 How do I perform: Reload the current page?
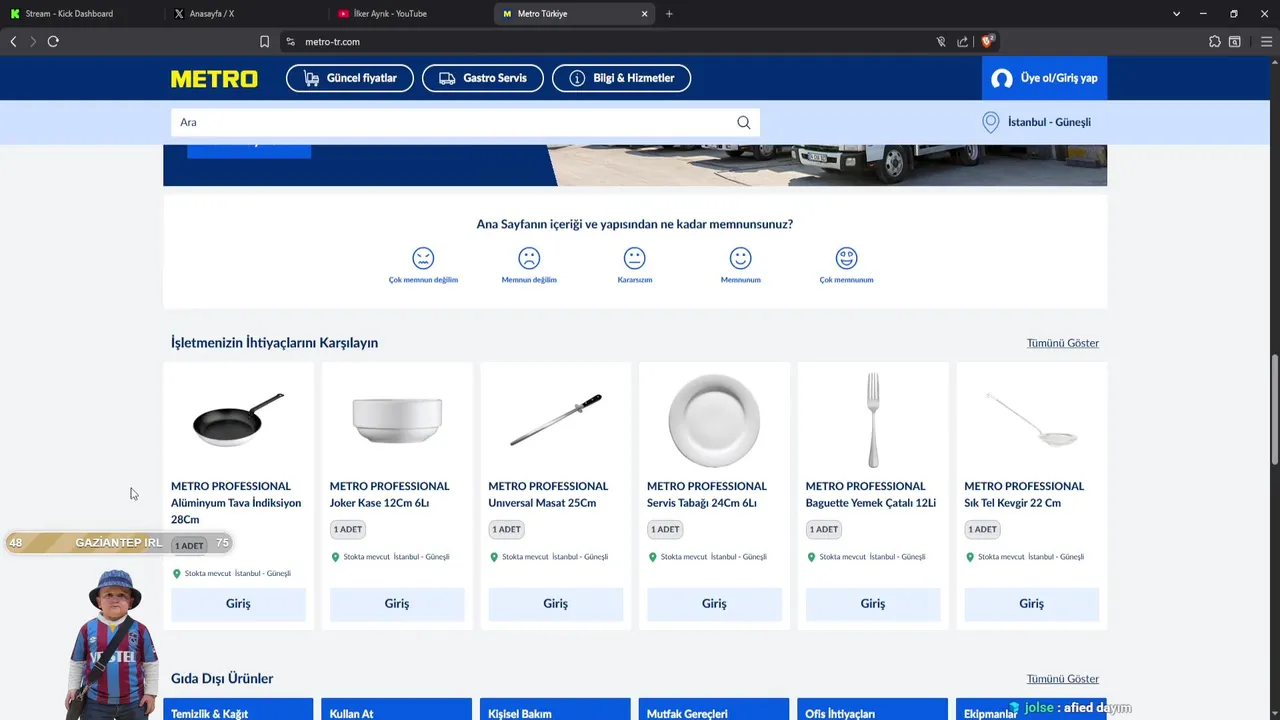pyautogui.click(x=53, y=41)
